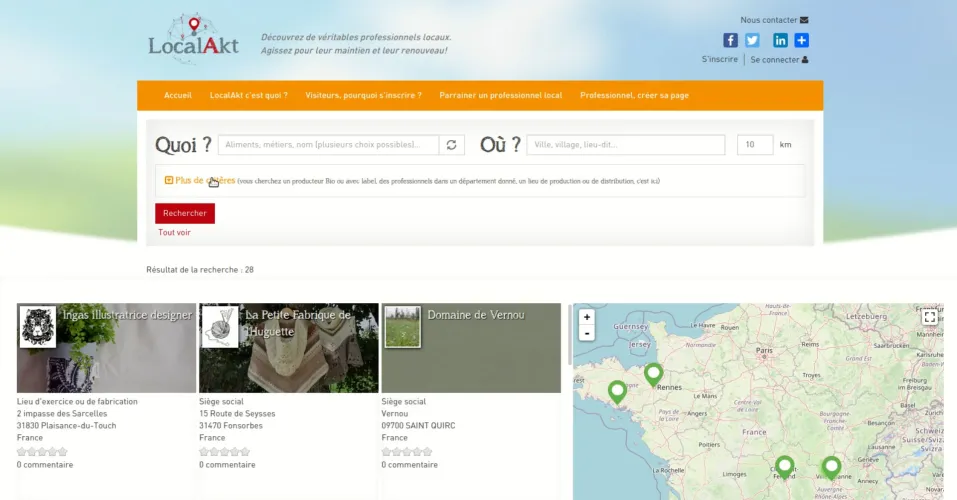Image resolution: width=957 pixels, height=500 pixels.
Task: Open the 'Accueil' menu item
Action: tap(177, 96)
